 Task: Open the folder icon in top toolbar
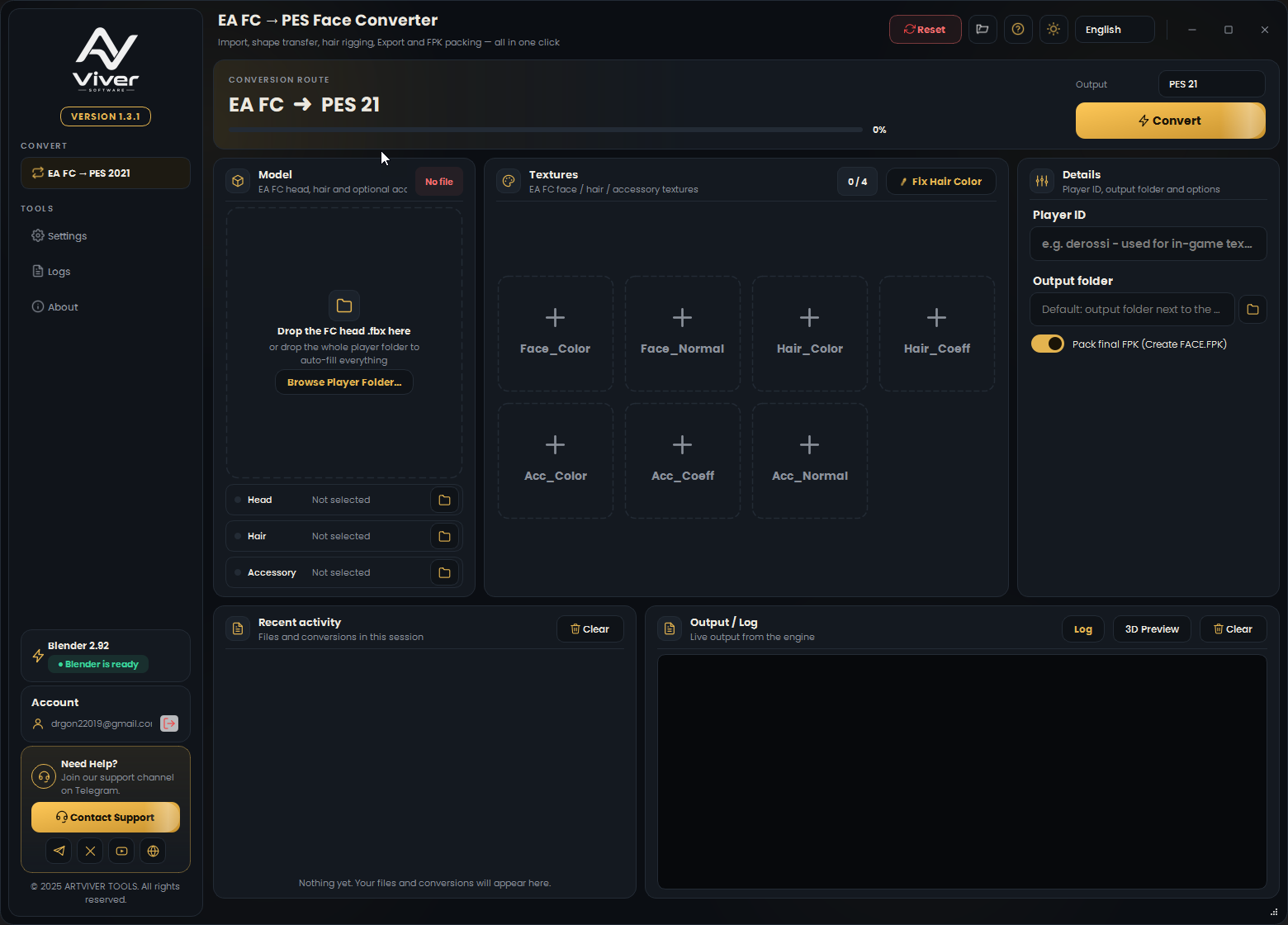[983, 29]
